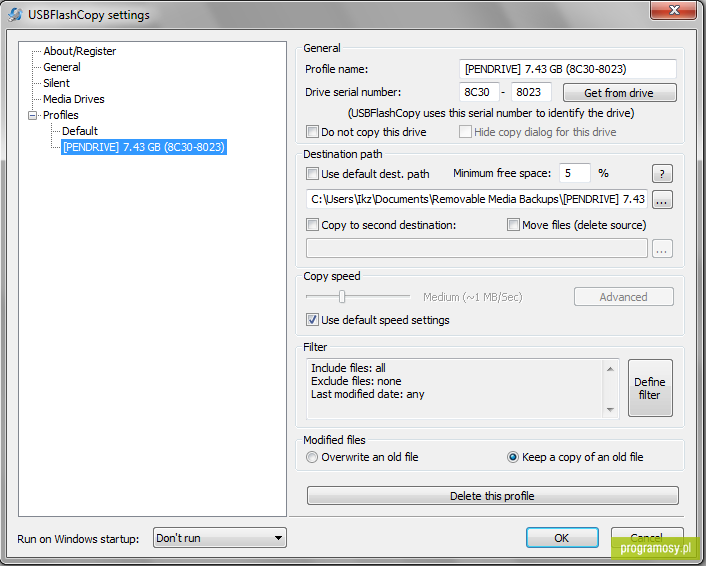Click serial number field 8023
This screenshot has width=706, height=566.
[x=531, y=92]
